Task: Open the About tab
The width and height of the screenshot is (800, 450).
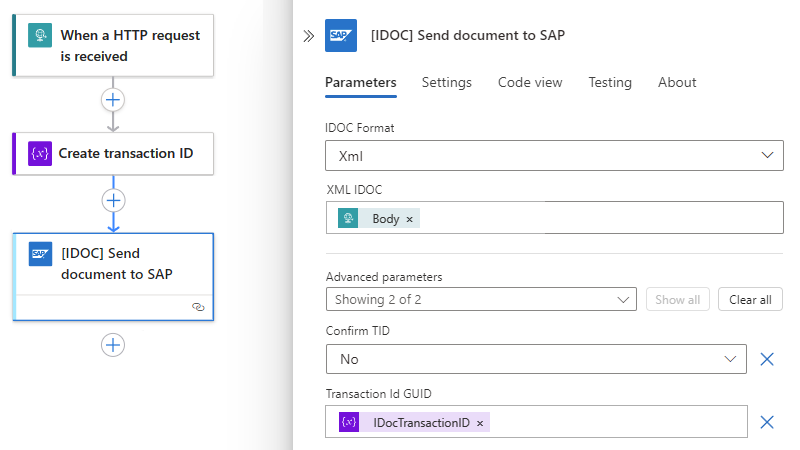Action: (677, 82)
